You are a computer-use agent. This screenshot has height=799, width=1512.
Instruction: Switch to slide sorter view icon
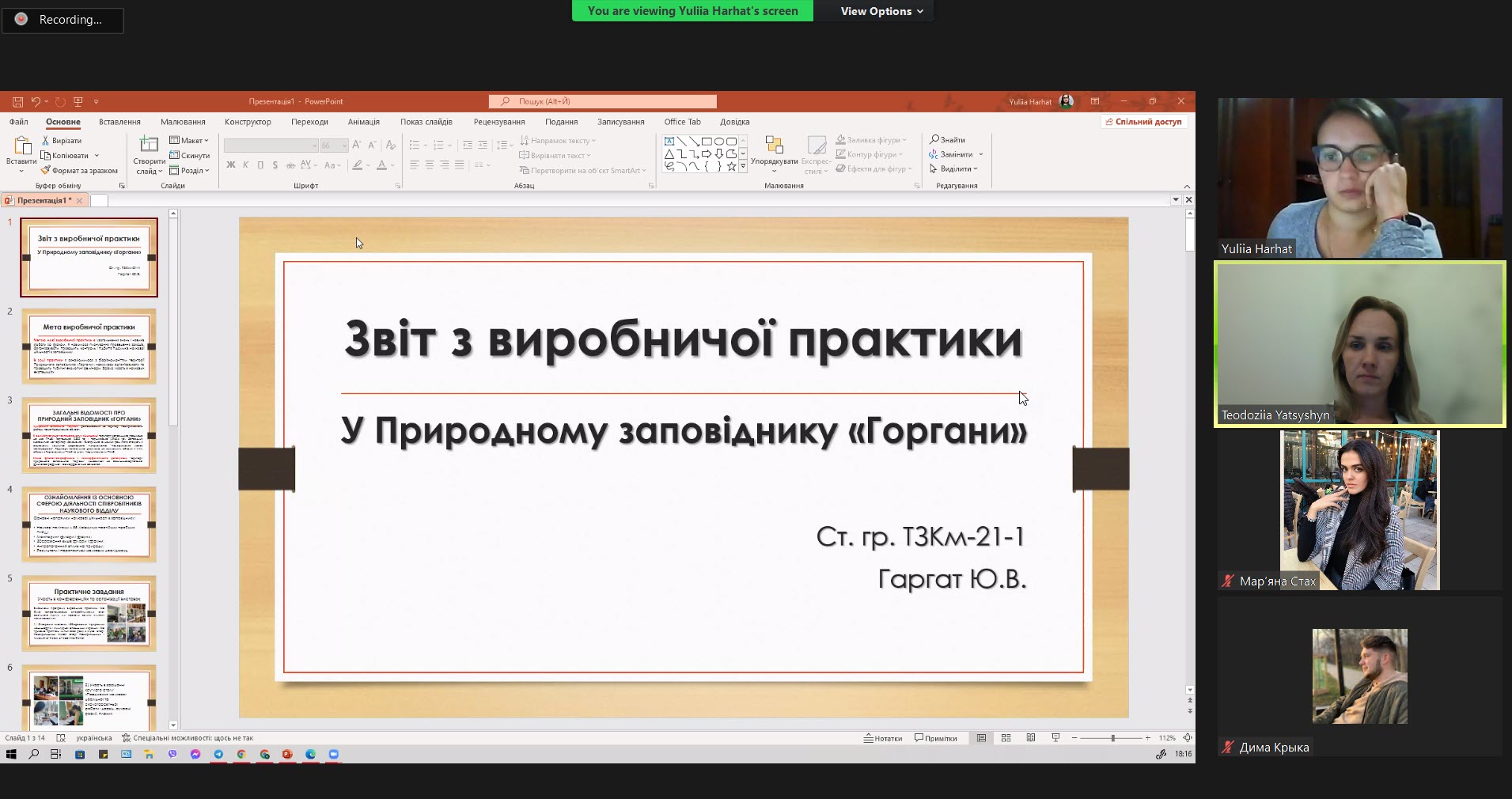[x=1006, y=738]
